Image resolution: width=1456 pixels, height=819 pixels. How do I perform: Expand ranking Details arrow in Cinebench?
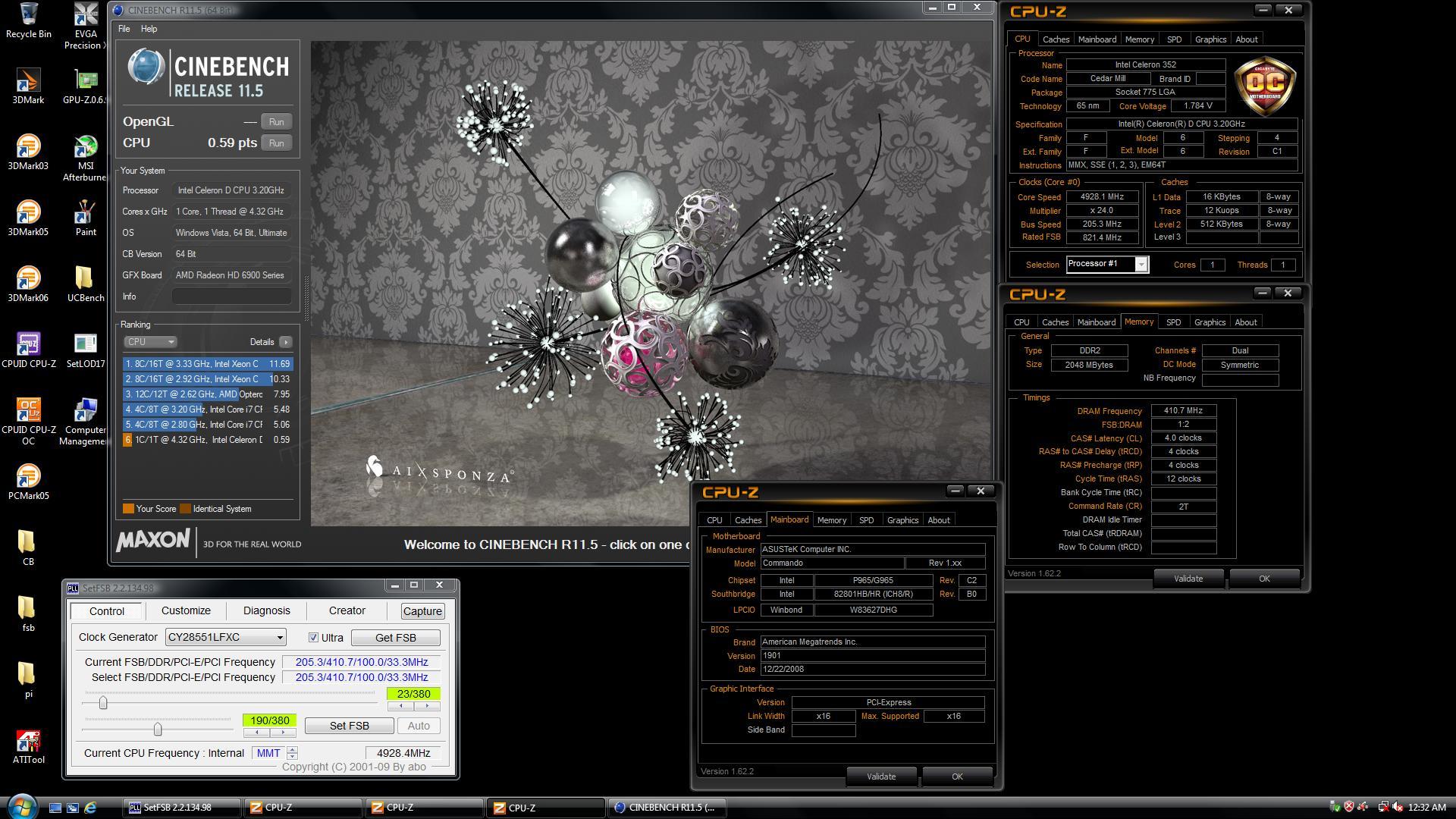point(286,342)
